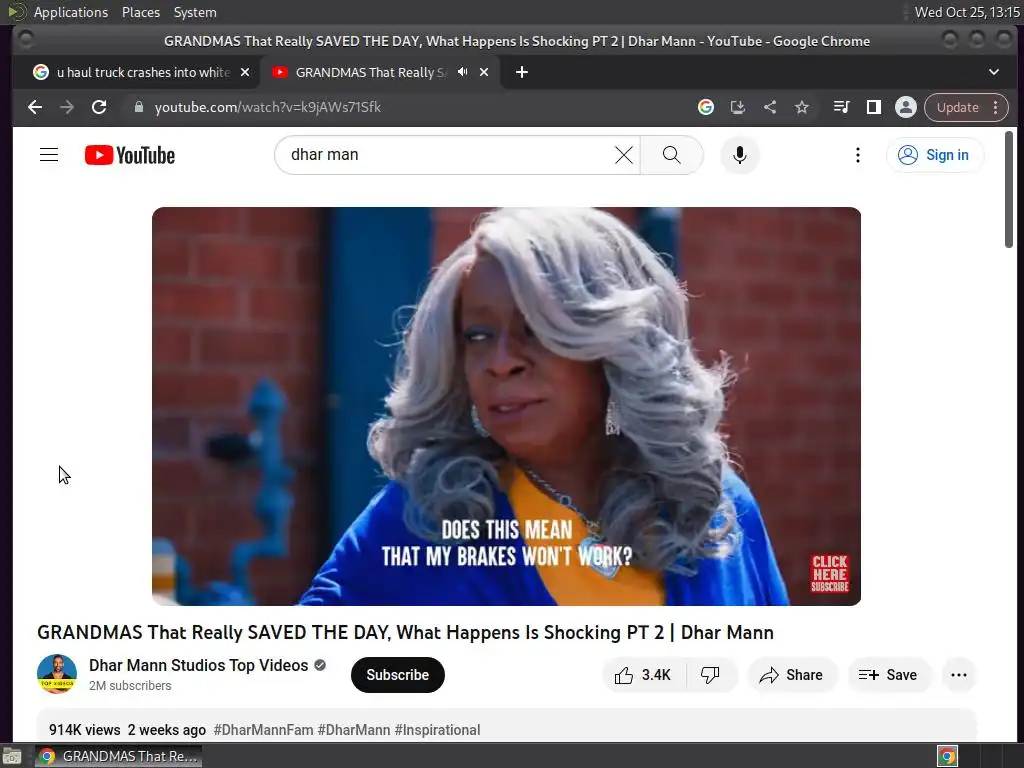Screen dimensions: 1024x768
Task: Click the clock Wed Oct 25
Action: pyautogui.click(x=967, y=12)
